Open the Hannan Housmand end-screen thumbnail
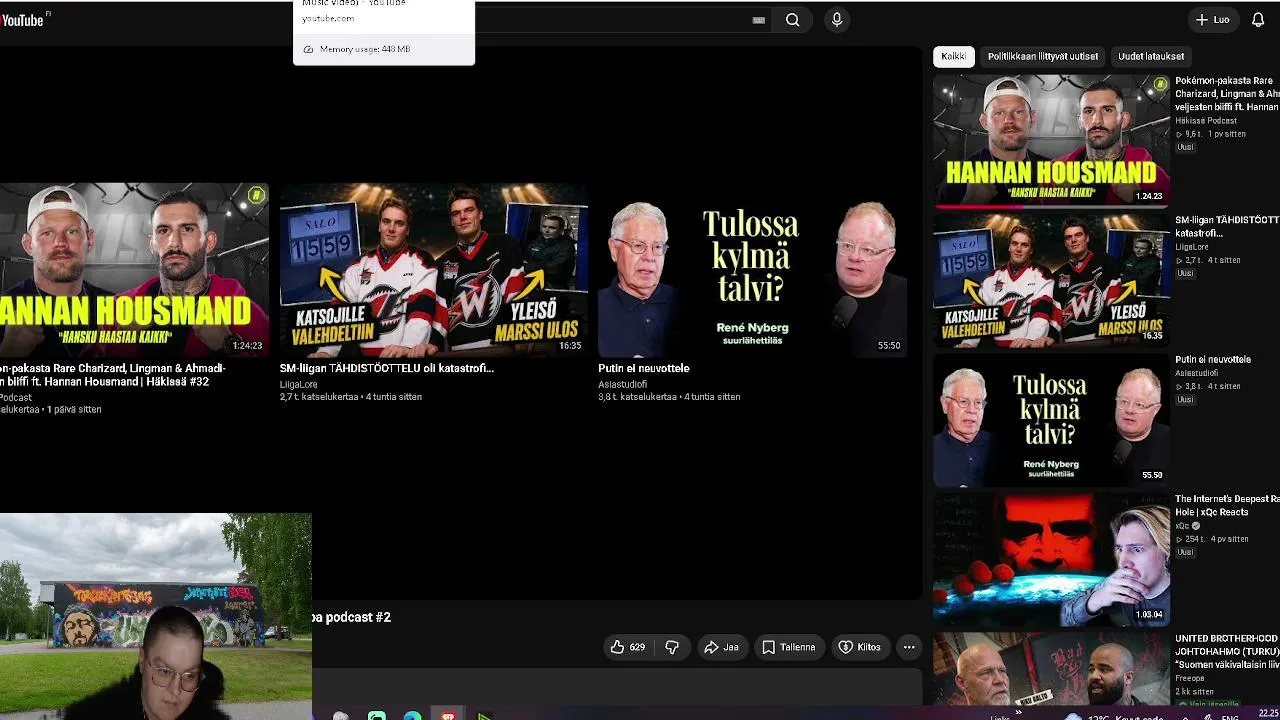This screenshot has width=1280, height=720. click(134, 269)
